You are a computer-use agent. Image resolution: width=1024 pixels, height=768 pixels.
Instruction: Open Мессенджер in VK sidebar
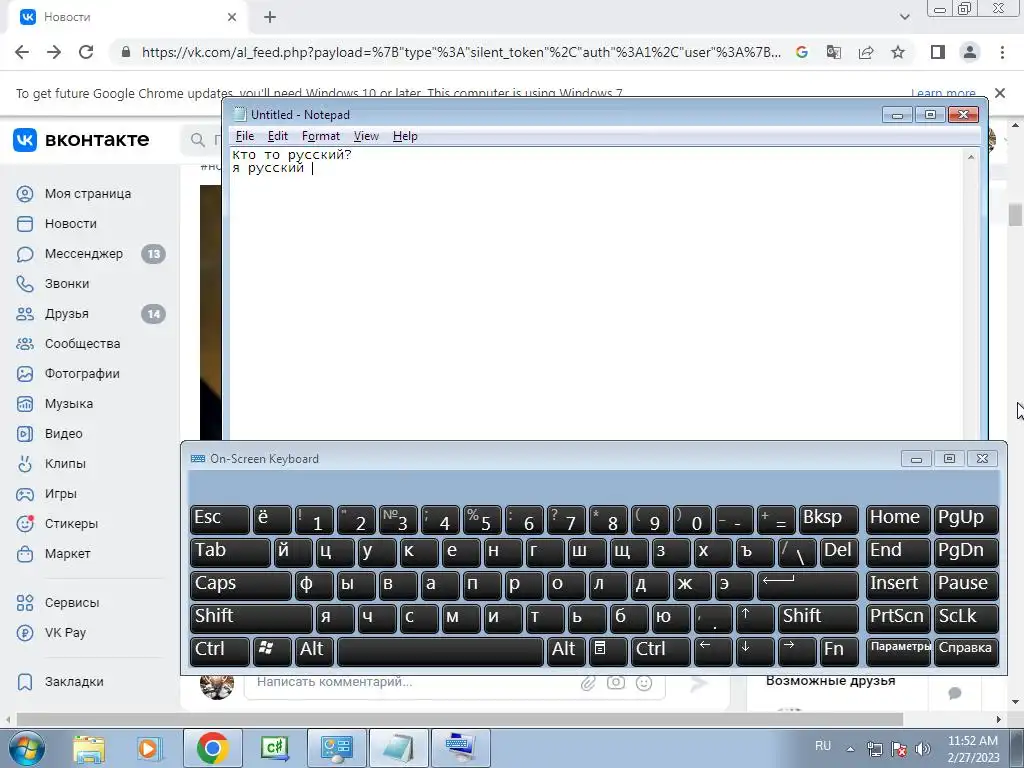tap(84, 254)
